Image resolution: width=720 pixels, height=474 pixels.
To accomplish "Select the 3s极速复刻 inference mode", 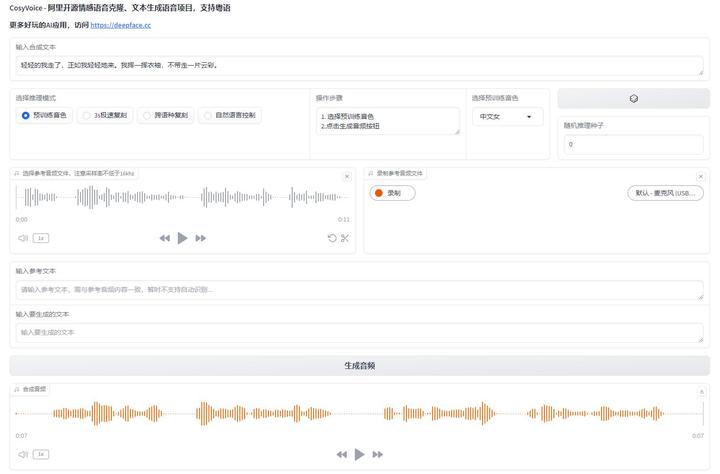I will coord(105,115).
